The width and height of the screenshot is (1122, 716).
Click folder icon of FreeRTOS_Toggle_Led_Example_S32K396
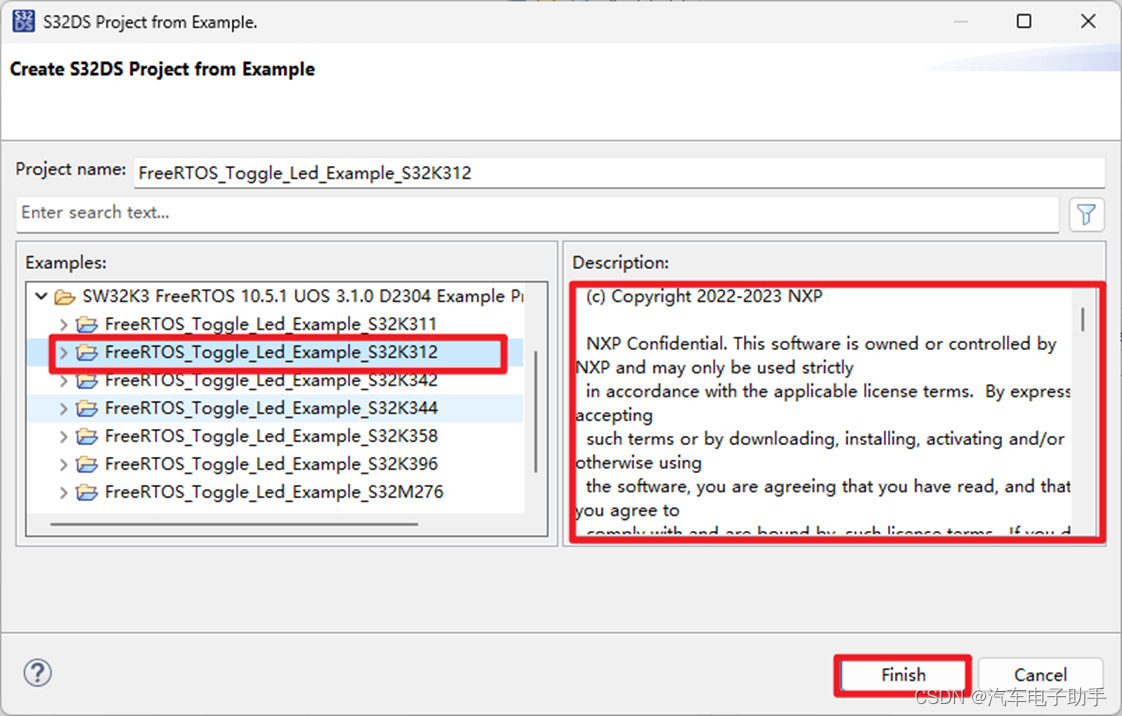pos(87,464)
